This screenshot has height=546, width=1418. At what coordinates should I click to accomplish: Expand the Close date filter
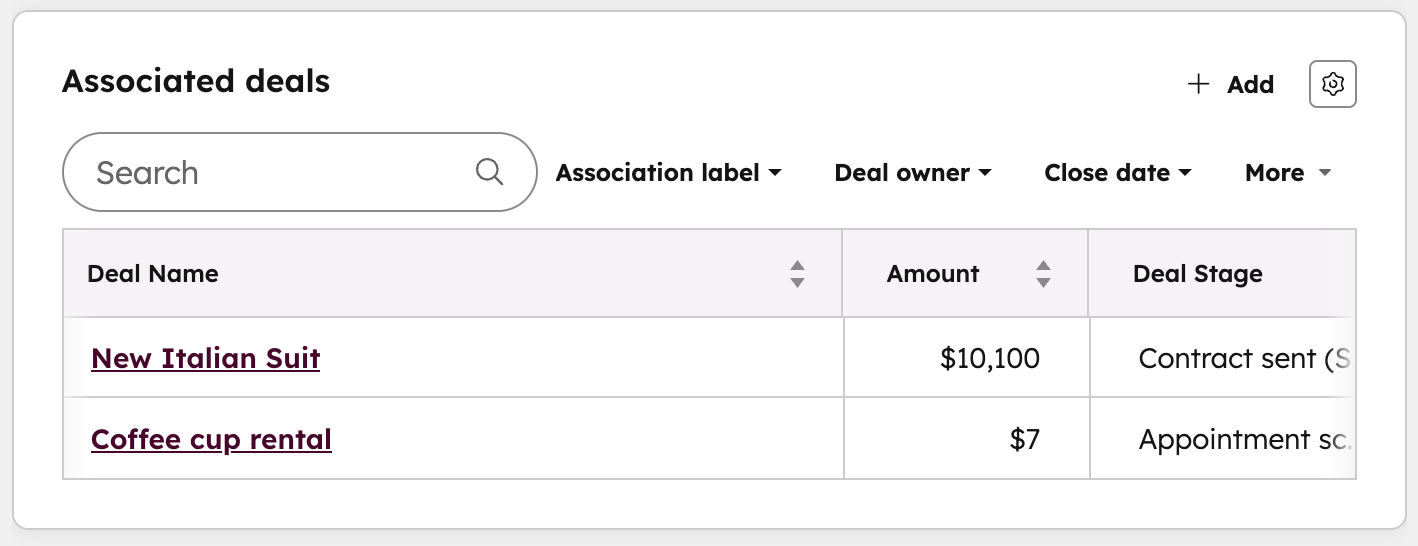pos(1117,173)
